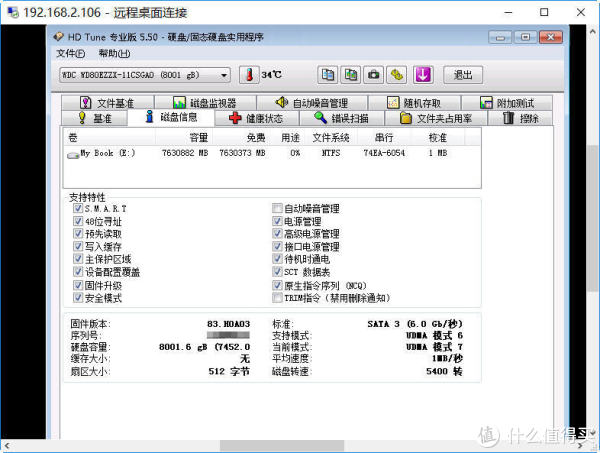Click the NTFS file system cell

point(331,153)
